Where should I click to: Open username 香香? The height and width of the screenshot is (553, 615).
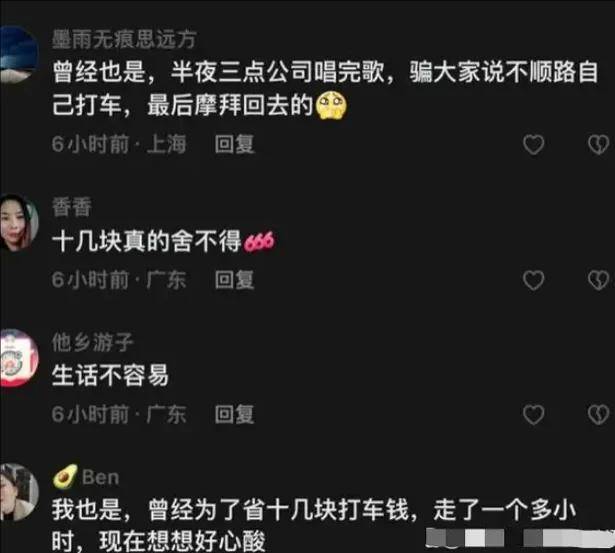coord(72,207)
